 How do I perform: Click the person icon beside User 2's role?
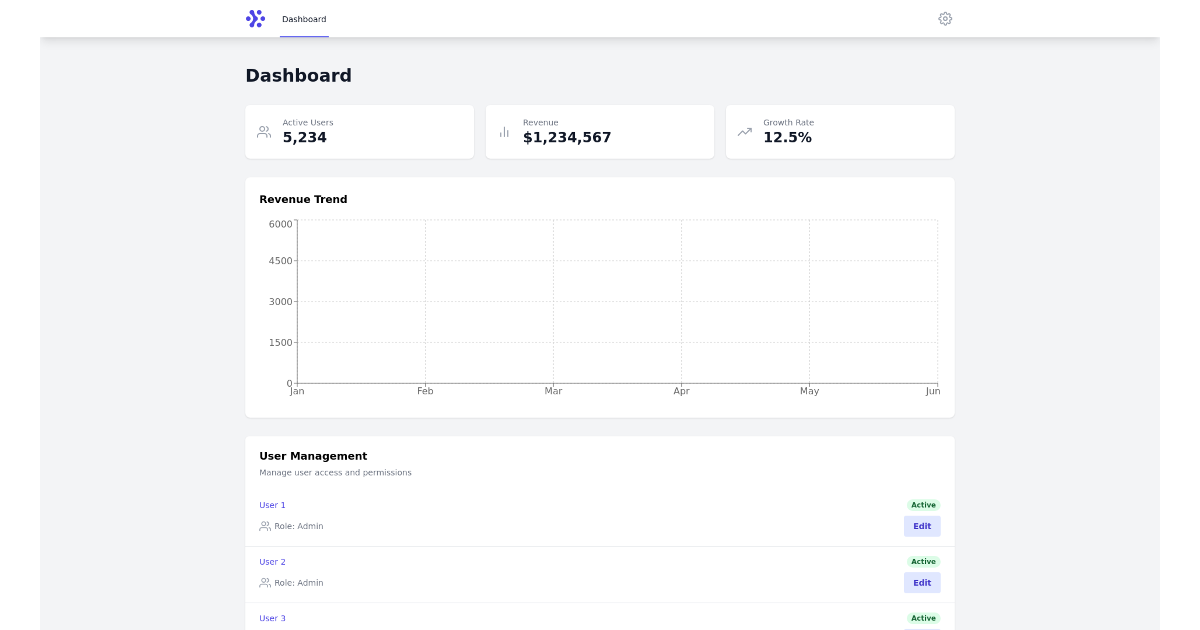tap(264, 583)
